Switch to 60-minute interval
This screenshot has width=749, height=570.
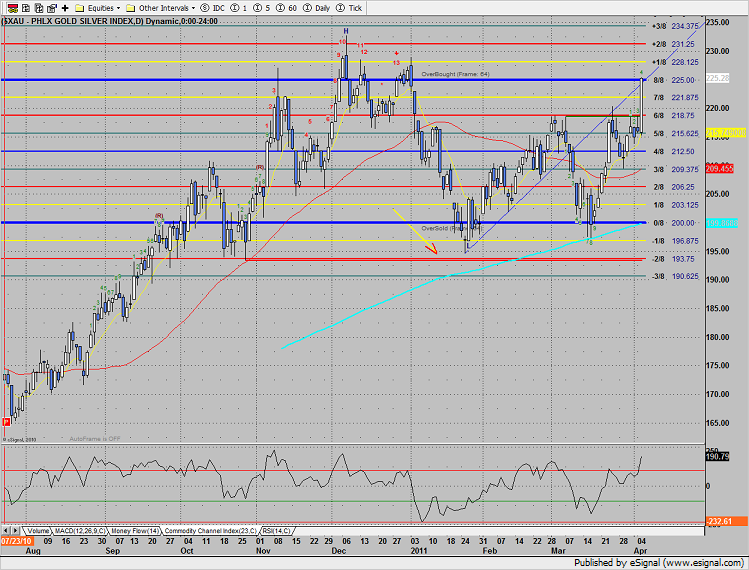286,8
